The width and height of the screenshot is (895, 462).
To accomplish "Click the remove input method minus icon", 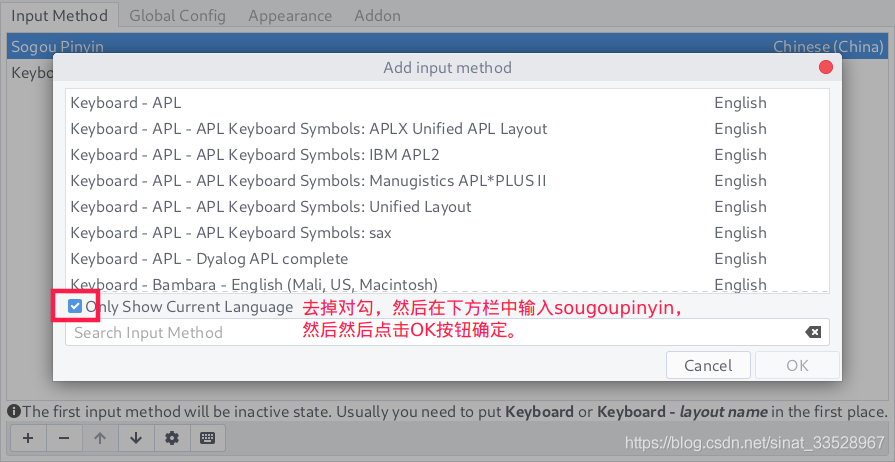I will tap(64, 438).
